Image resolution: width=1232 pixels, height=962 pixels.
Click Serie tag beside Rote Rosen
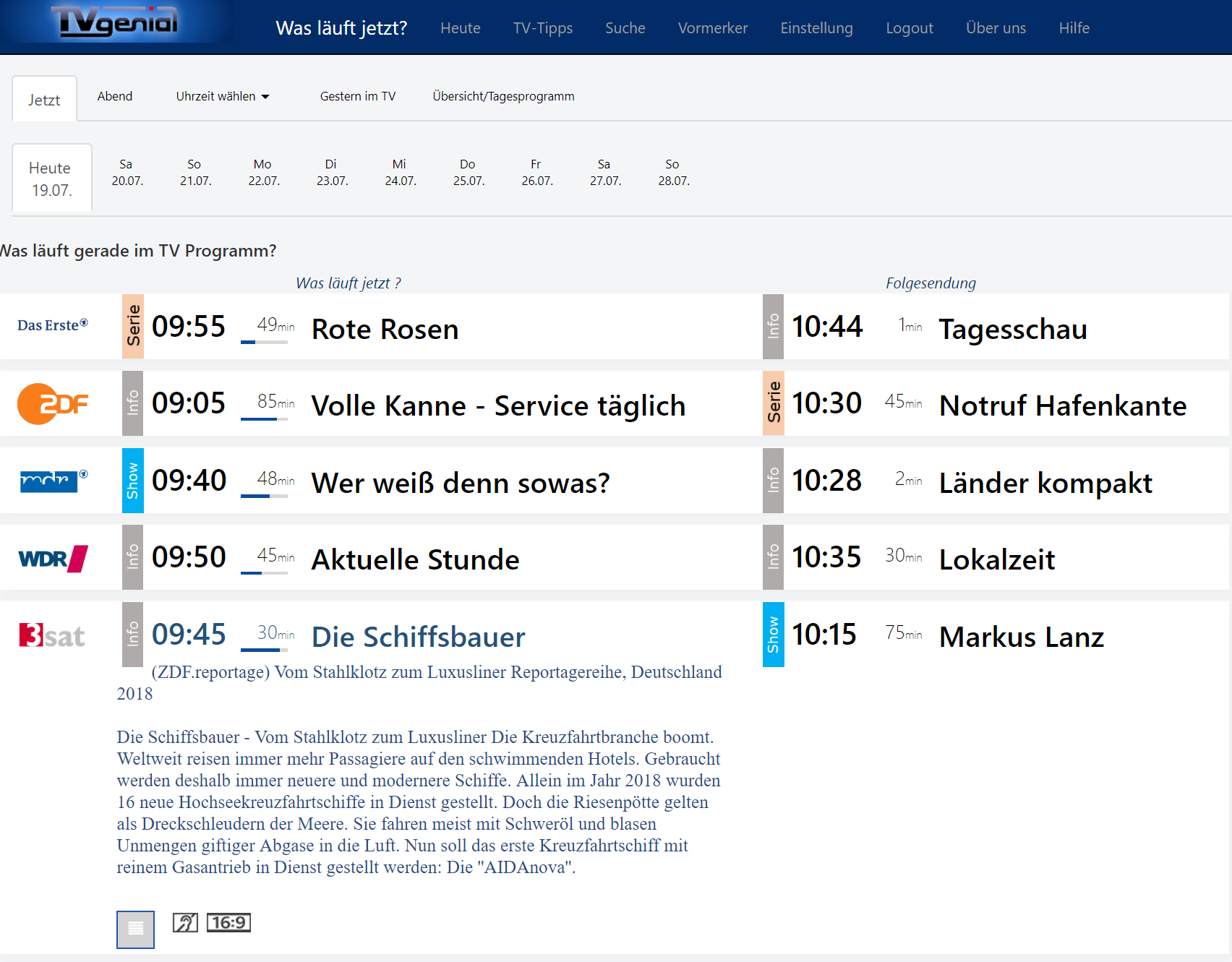click(x=133, y=326)
